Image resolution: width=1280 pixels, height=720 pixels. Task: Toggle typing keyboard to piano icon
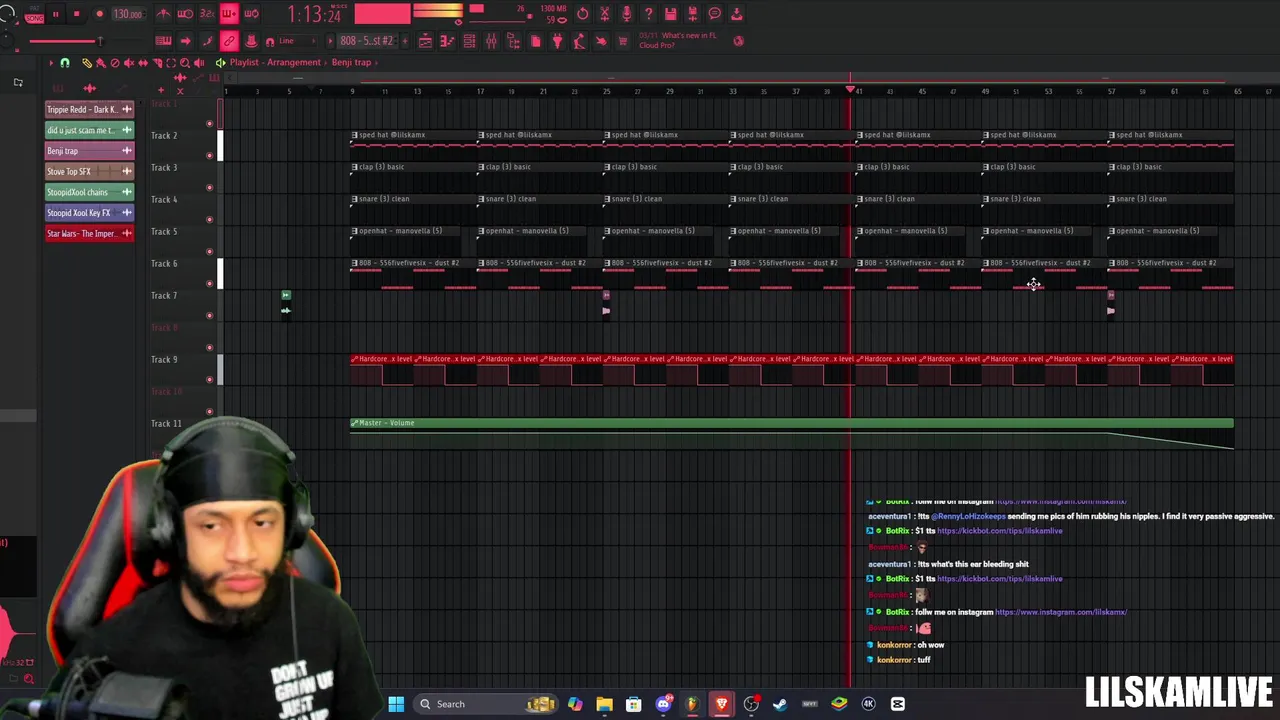tap(163, 41)
